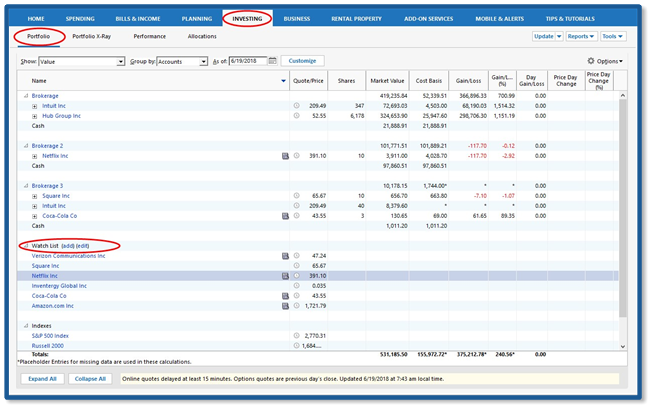Click the news icon beside Coca-Cola Co in Brokerage 3
Viewport: 652px width, 409px height.
coord(285,215)
